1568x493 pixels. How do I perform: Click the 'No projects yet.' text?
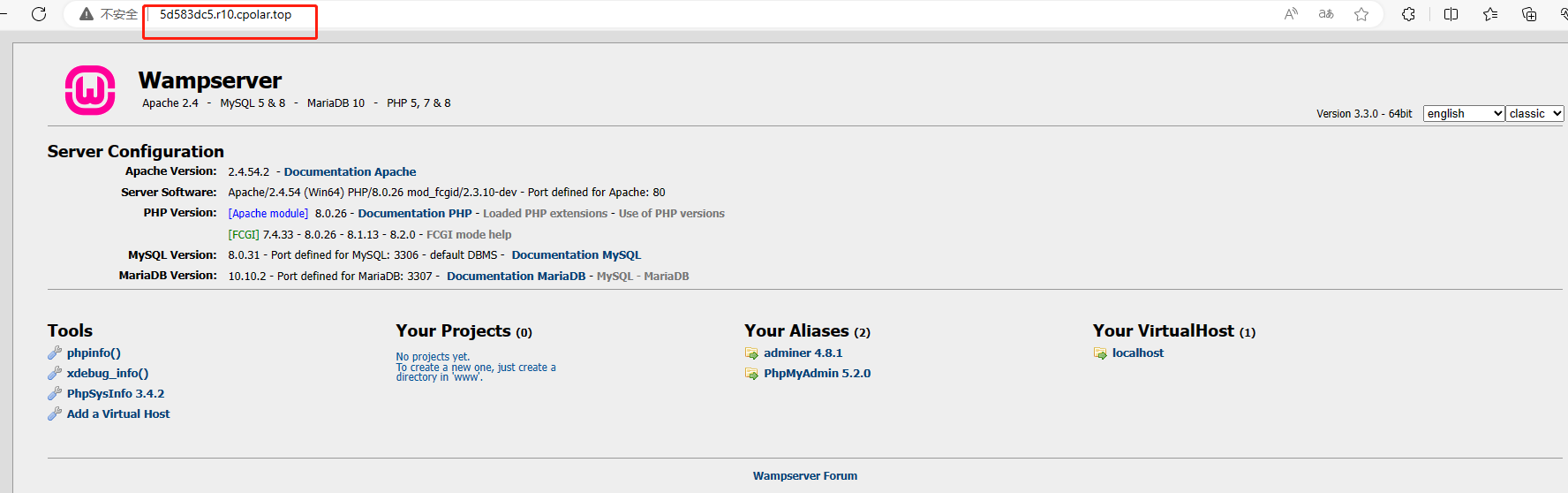[433, 357]
